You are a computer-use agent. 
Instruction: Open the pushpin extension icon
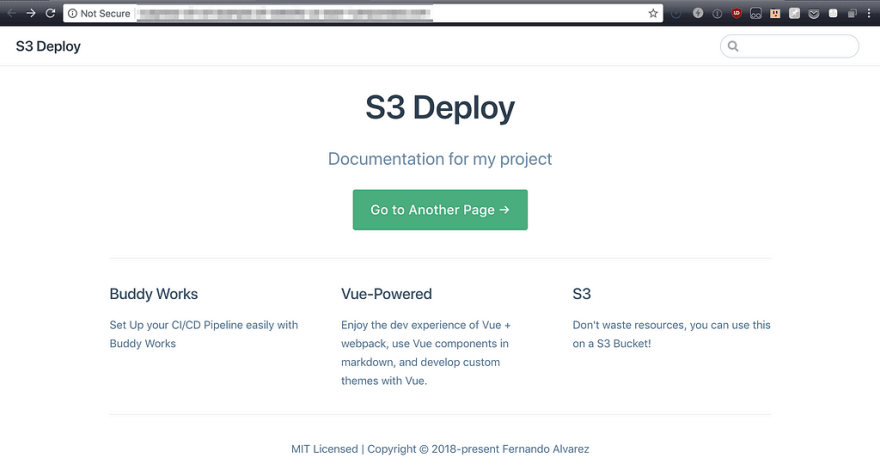(x=794, y=13)
